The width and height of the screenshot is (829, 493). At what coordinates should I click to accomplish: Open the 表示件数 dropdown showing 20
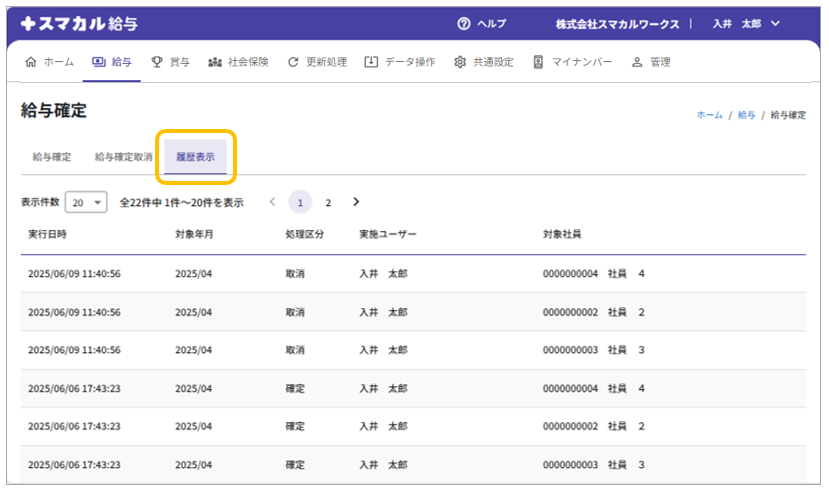[86, 202]
